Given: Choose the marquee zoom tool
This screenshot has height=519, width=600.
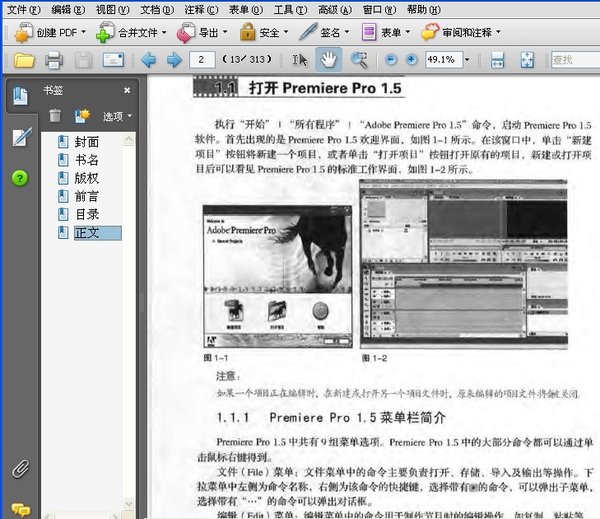Looking at the screenshot, I should (359, 60).
